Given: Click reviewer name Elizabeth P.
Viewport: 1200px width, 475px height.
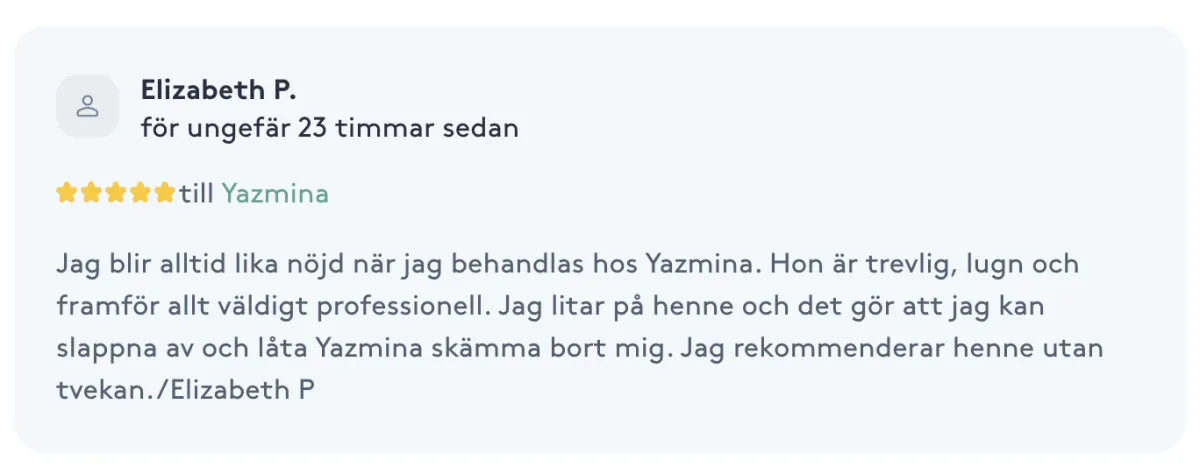Looking at the screenshot, I should coord(218,90).
